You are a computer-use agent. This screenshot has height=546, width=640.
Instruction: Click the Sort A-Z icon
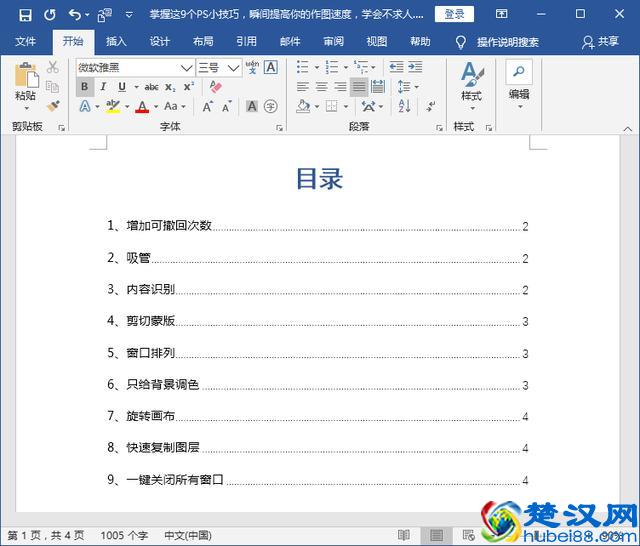404,107
